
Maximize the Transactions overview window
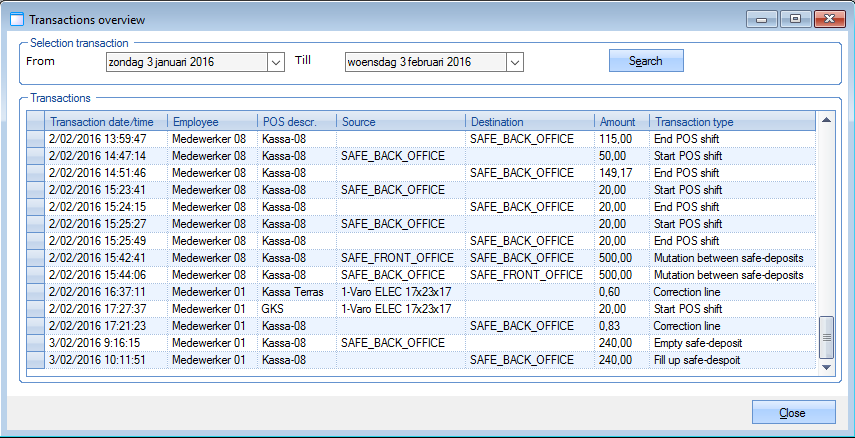(796, 19)
